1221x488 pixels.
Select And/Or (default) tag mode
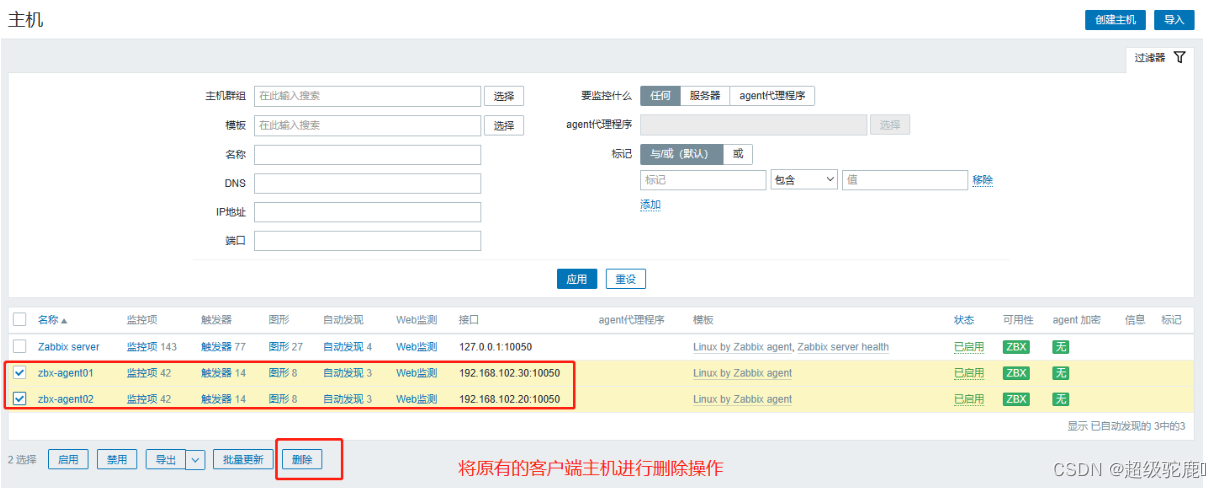tap(681, 154)
